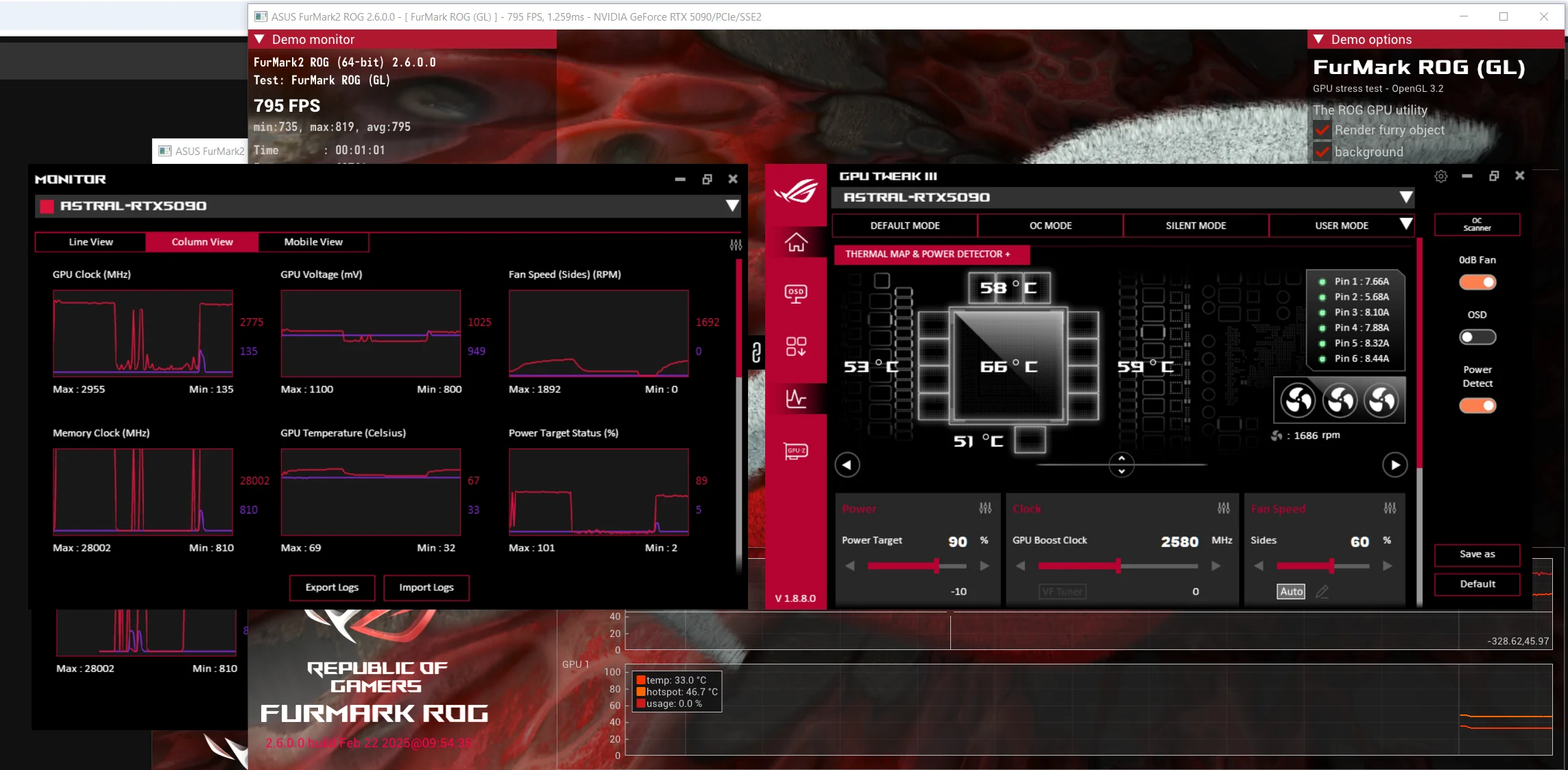Switch to Line View tab
This screenshot has height=770, width=1568.
coord(91,242)
